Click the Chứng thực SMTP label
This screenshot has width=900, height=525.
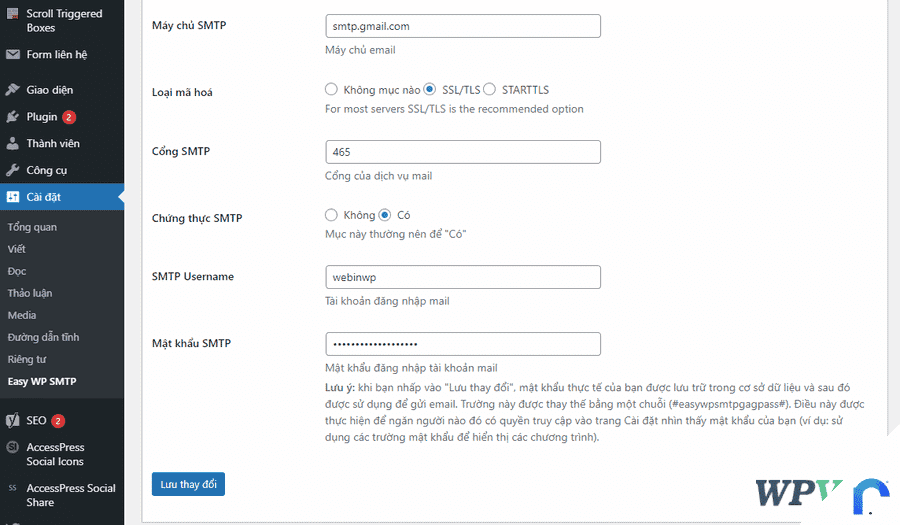point(197,218)
